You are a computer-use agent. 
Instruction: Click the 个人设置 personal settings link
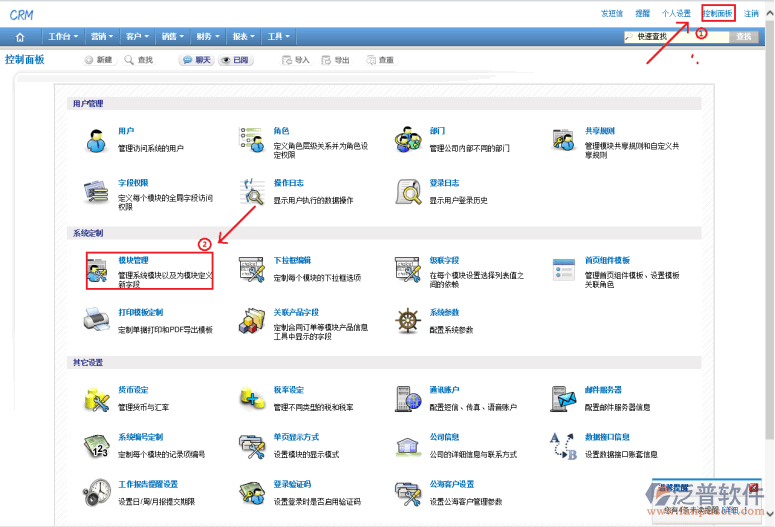[676, 13]
